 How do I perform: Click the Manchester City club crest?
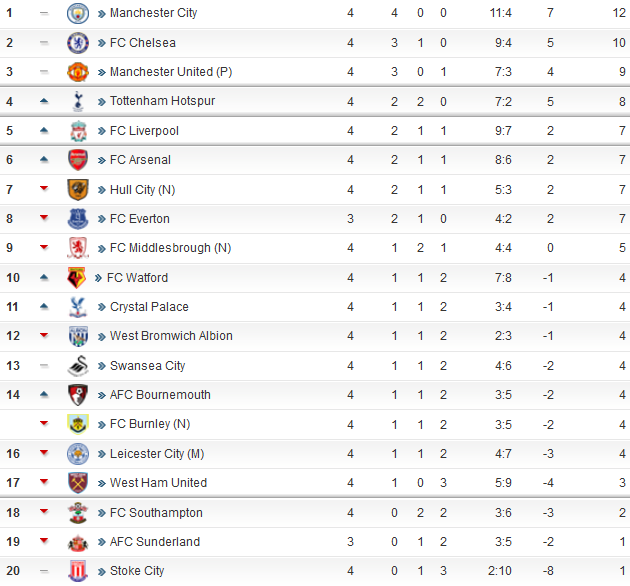[x=78, y=13]
